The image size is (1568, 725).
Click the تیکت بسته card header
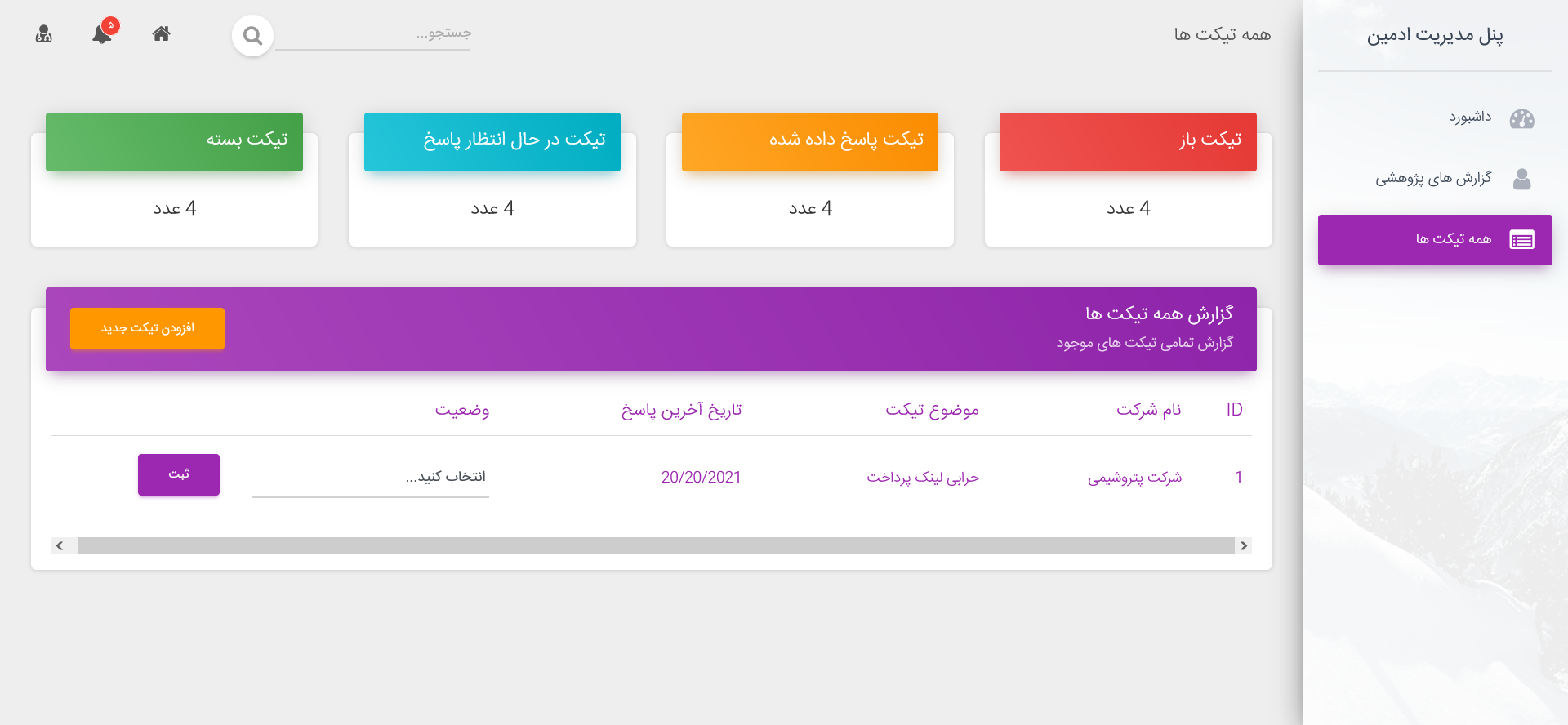[x=174, y=141]
